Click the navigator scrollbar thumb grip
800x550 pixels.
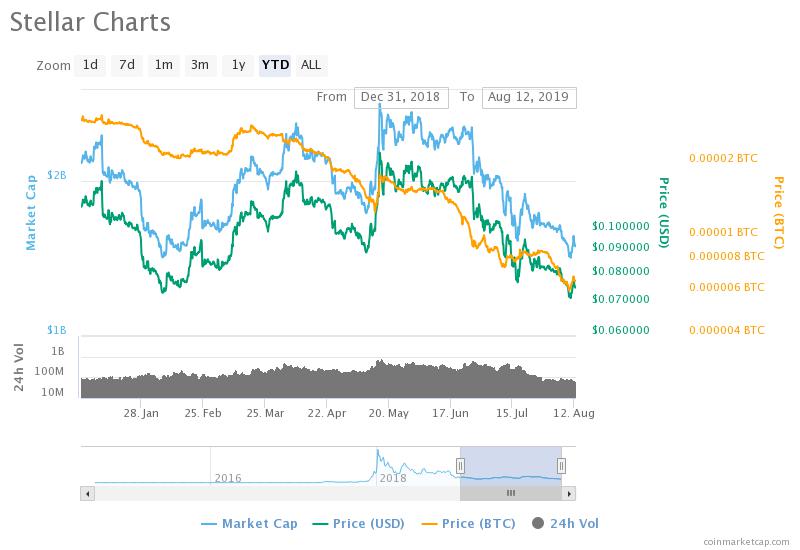coord(511,493)
